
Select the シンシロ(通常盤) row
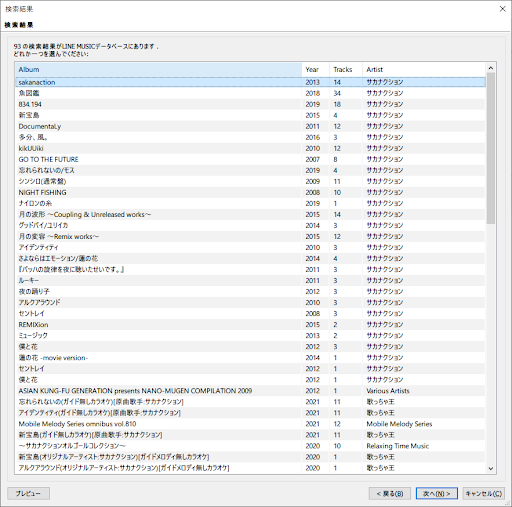pyautogui.click(x=250, y=181)
